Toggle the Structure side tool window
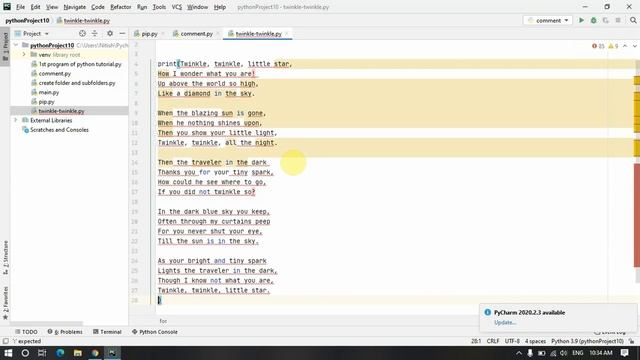This screenshot has height=360, width=640. tap(5, 257)
